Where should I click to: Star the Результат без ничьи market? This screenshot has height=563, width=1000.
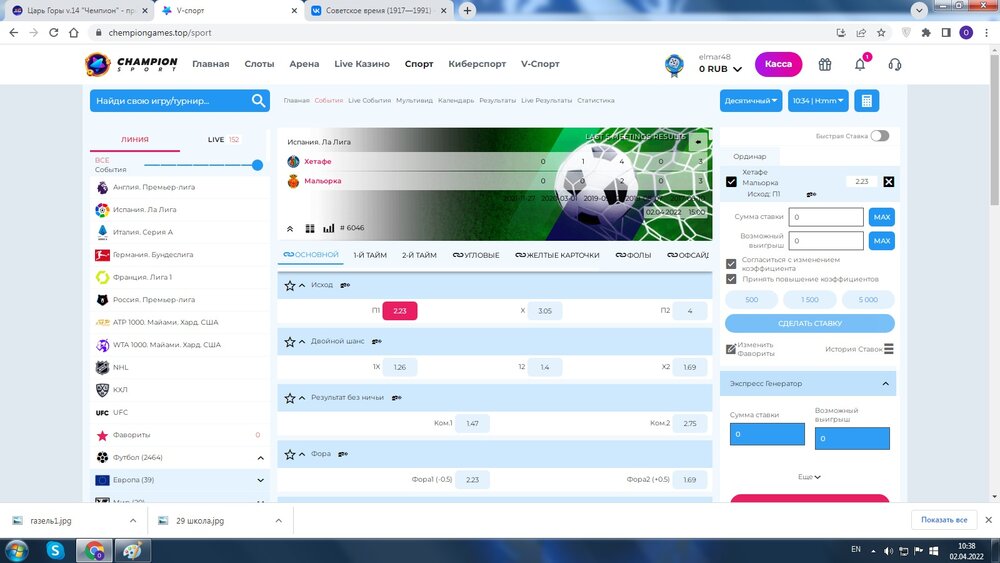[290, 398]
